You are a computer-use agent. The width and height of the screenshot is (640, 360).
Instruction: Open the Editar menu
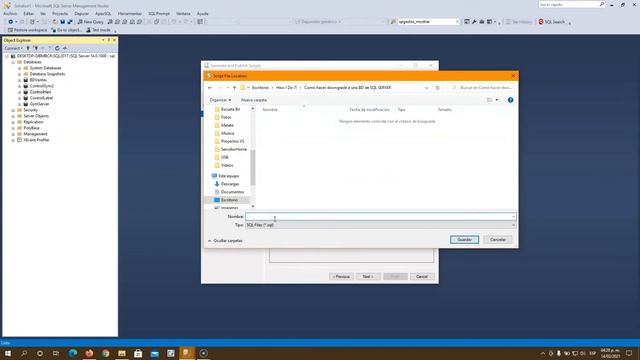(x=29, y=13)
